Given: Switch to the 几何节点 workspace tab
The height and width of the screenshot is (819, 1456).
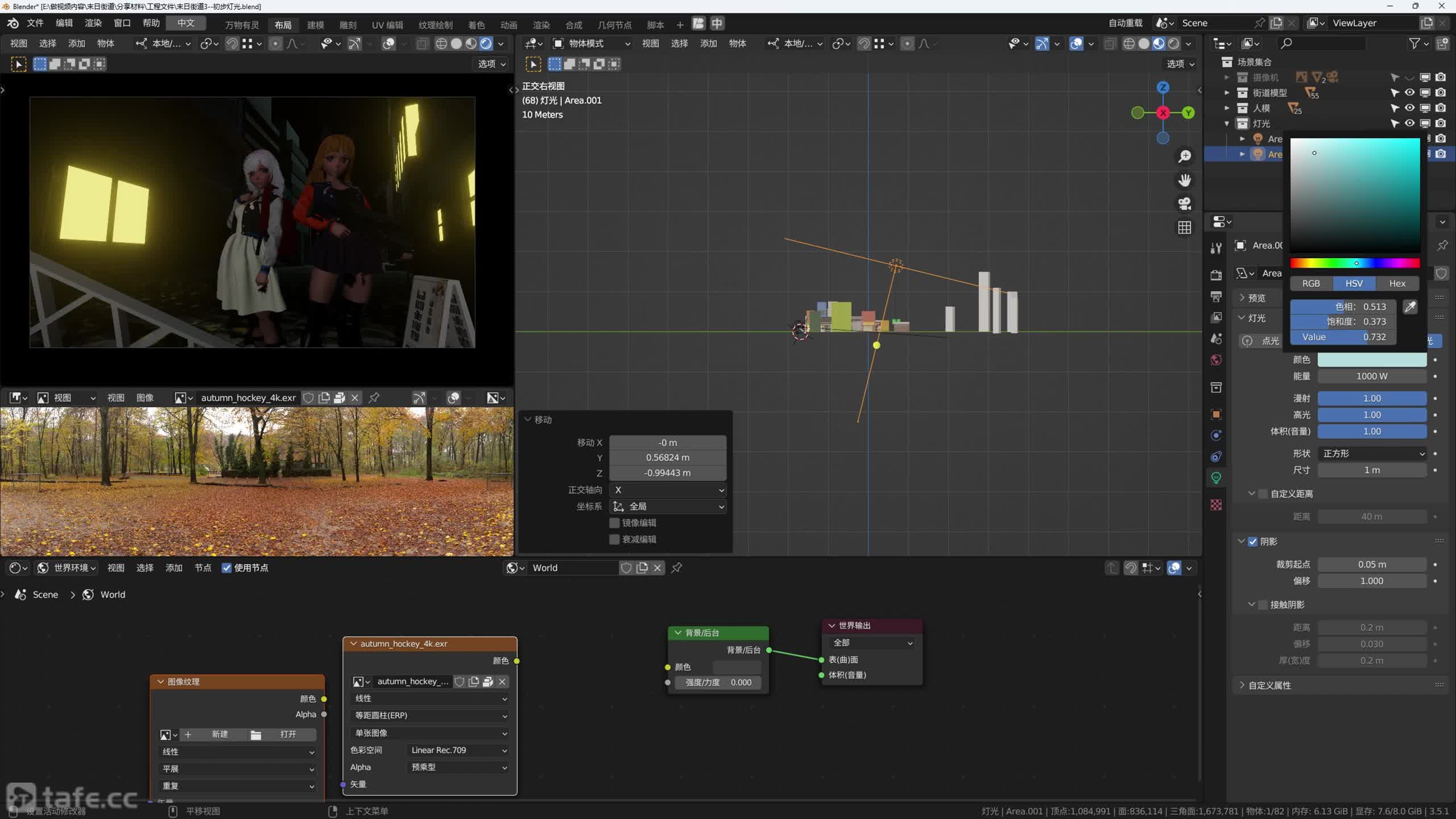Looking at the screenshot, I should pos(615,24).
